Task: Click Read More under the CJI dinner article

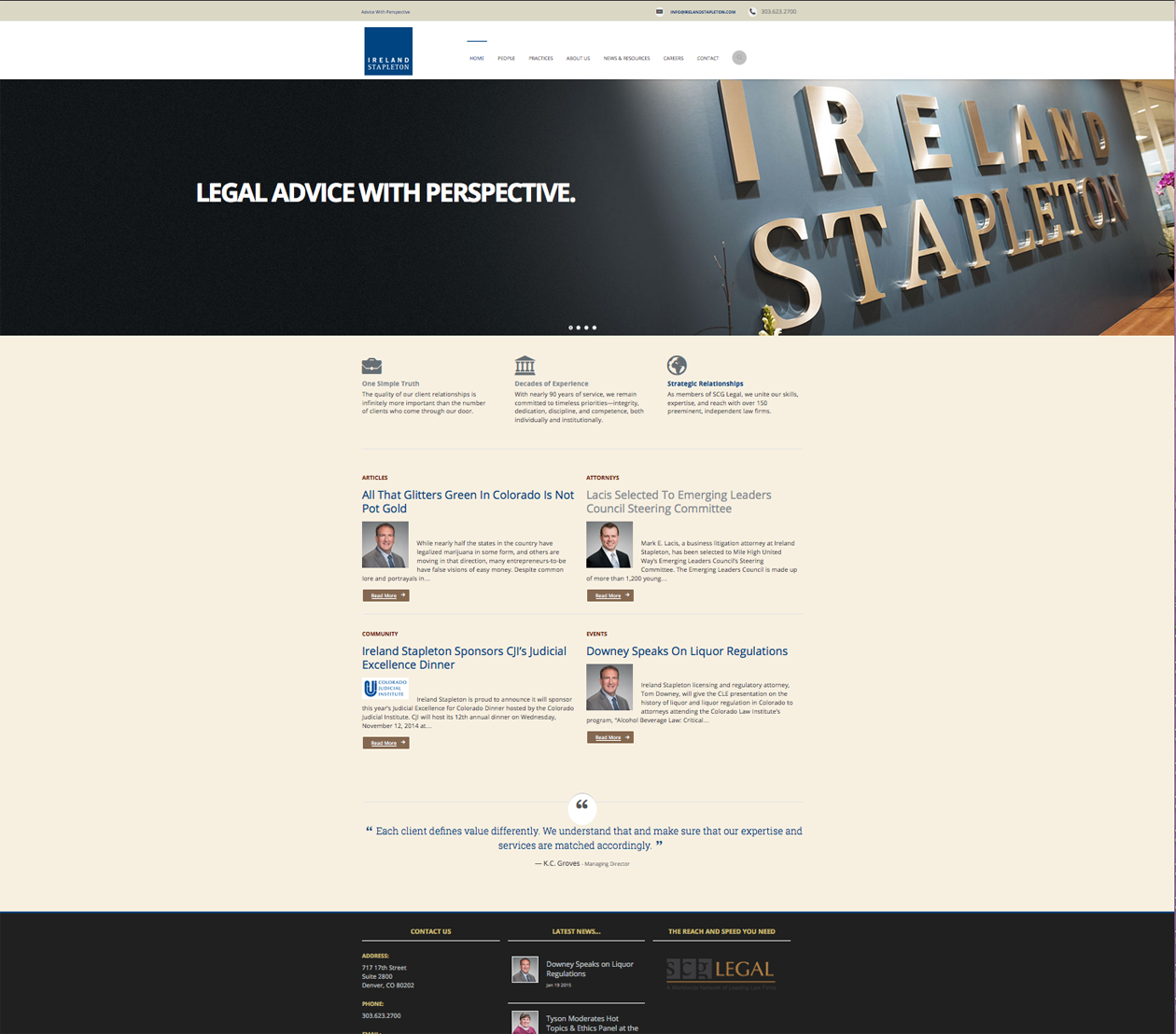Action: 385,743
